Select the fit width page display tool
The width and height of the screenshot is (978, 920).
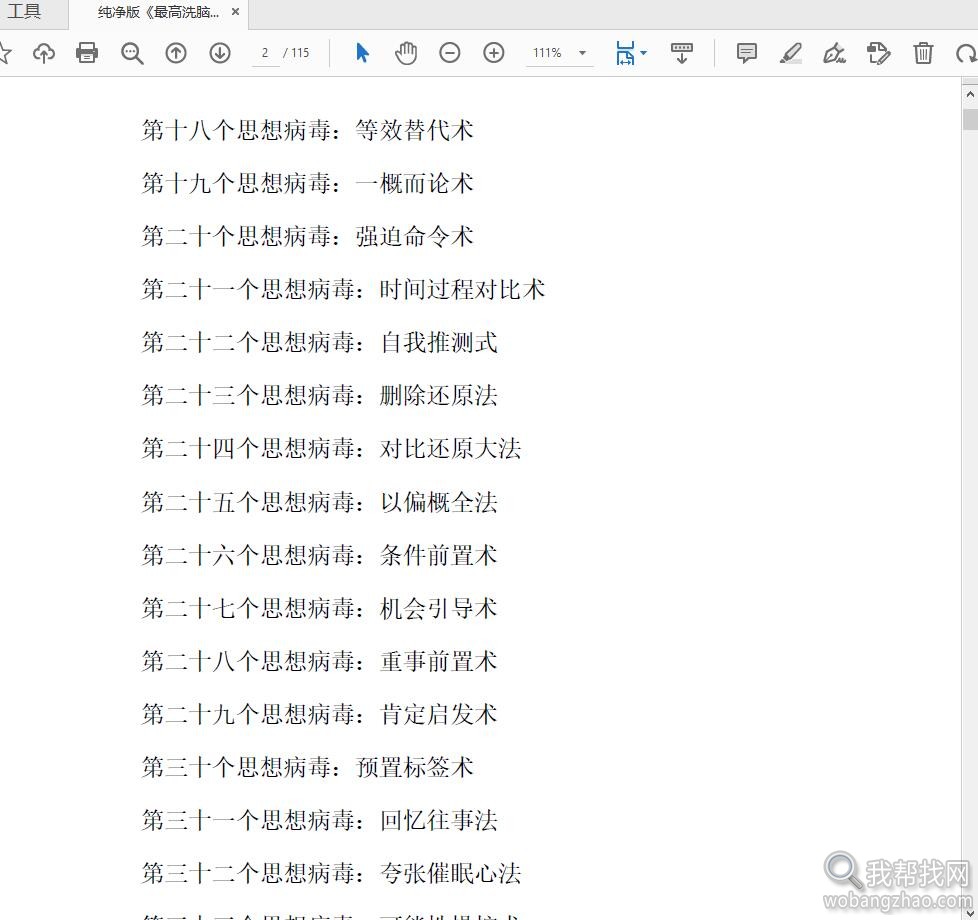point(625,53)
